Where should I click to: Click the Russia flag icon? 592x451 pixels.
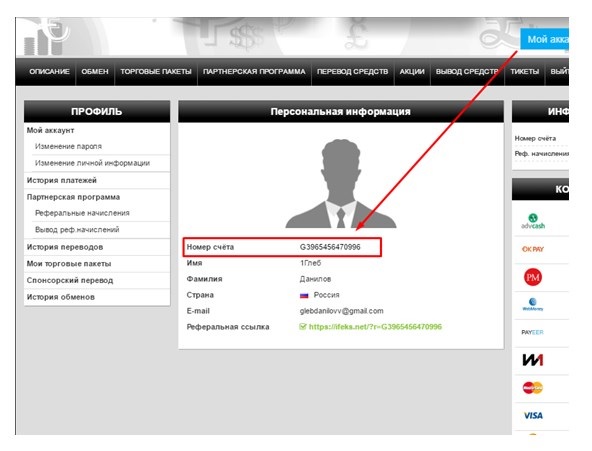[x=304, y=296]
